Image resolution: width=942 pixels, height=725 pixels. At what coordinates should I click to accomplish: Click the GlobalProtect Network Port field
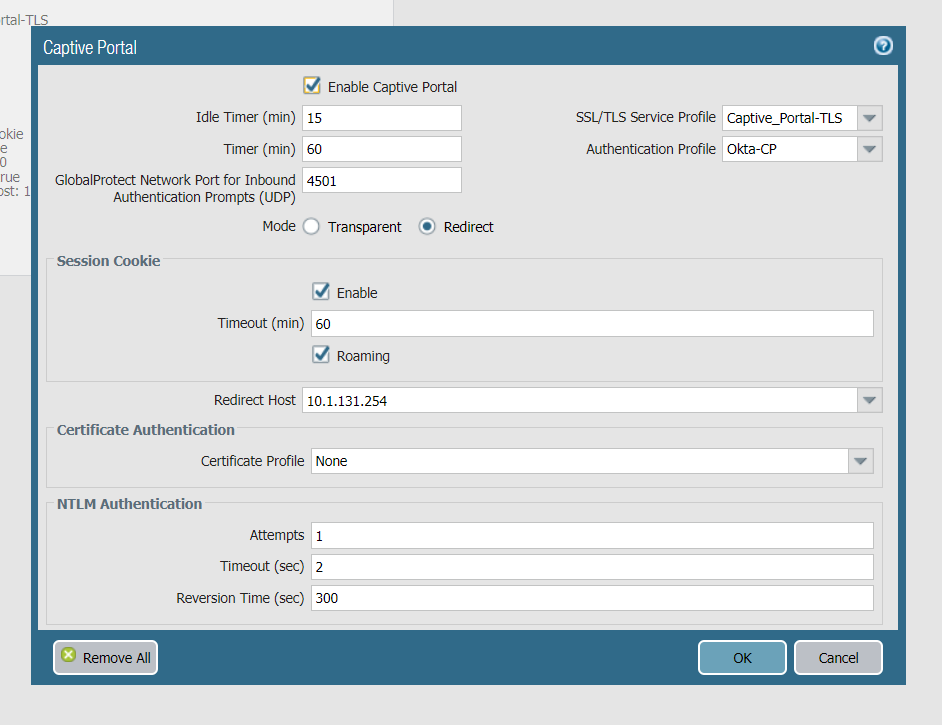(x=381, y=180)
